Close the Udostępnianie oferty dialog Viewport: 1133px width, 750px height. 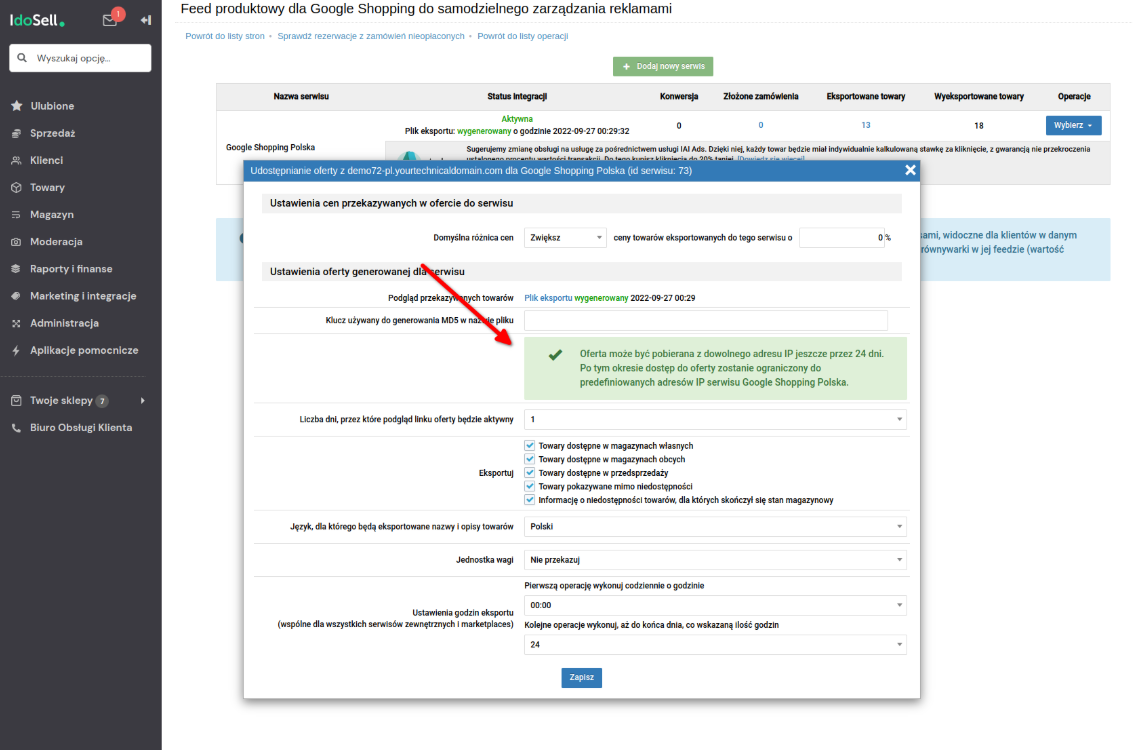910,171
